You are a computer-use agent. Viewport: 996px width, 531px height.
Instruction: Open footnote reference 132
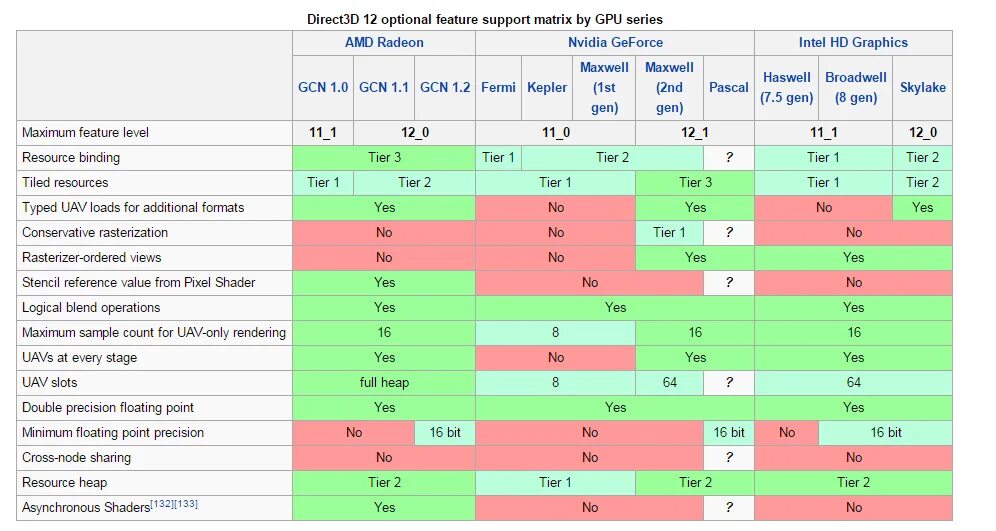(162, 504)
